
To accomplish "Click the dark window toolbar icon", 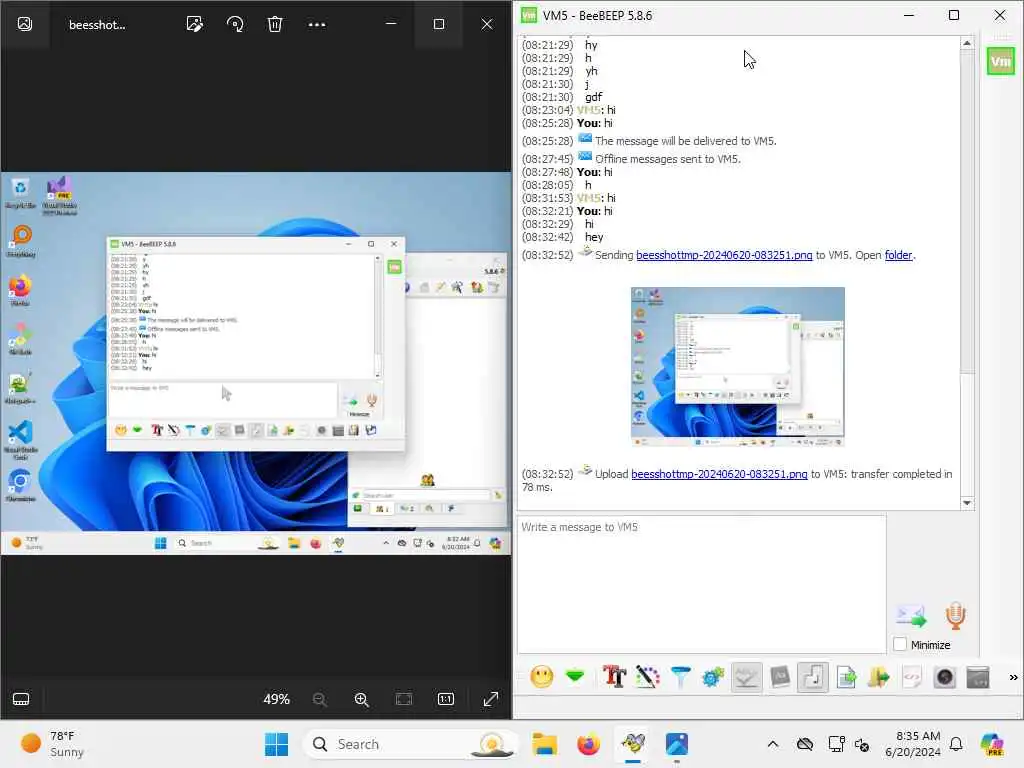I will 978,677.
